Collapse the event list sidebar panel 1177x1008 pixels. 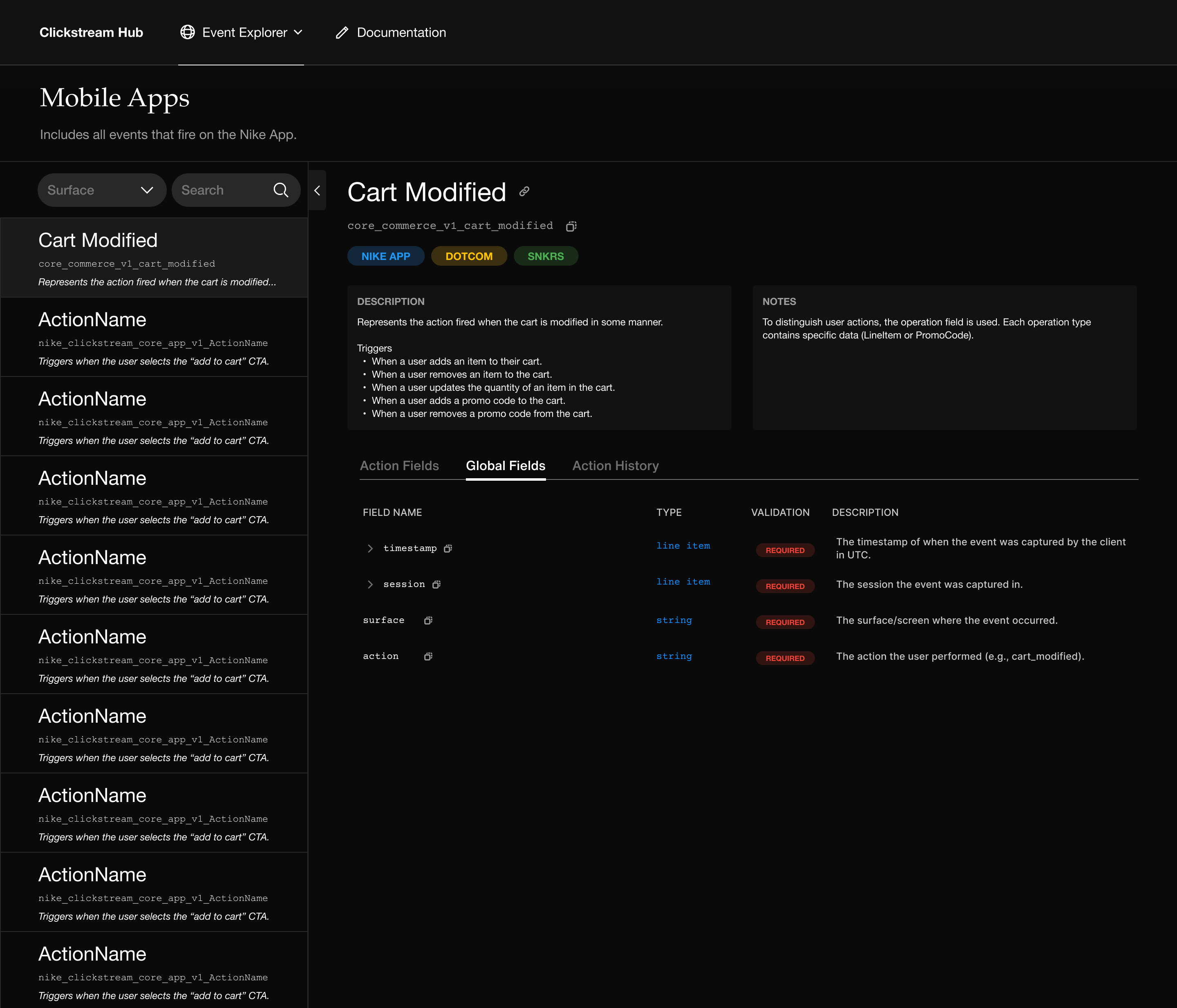point(317,190)
